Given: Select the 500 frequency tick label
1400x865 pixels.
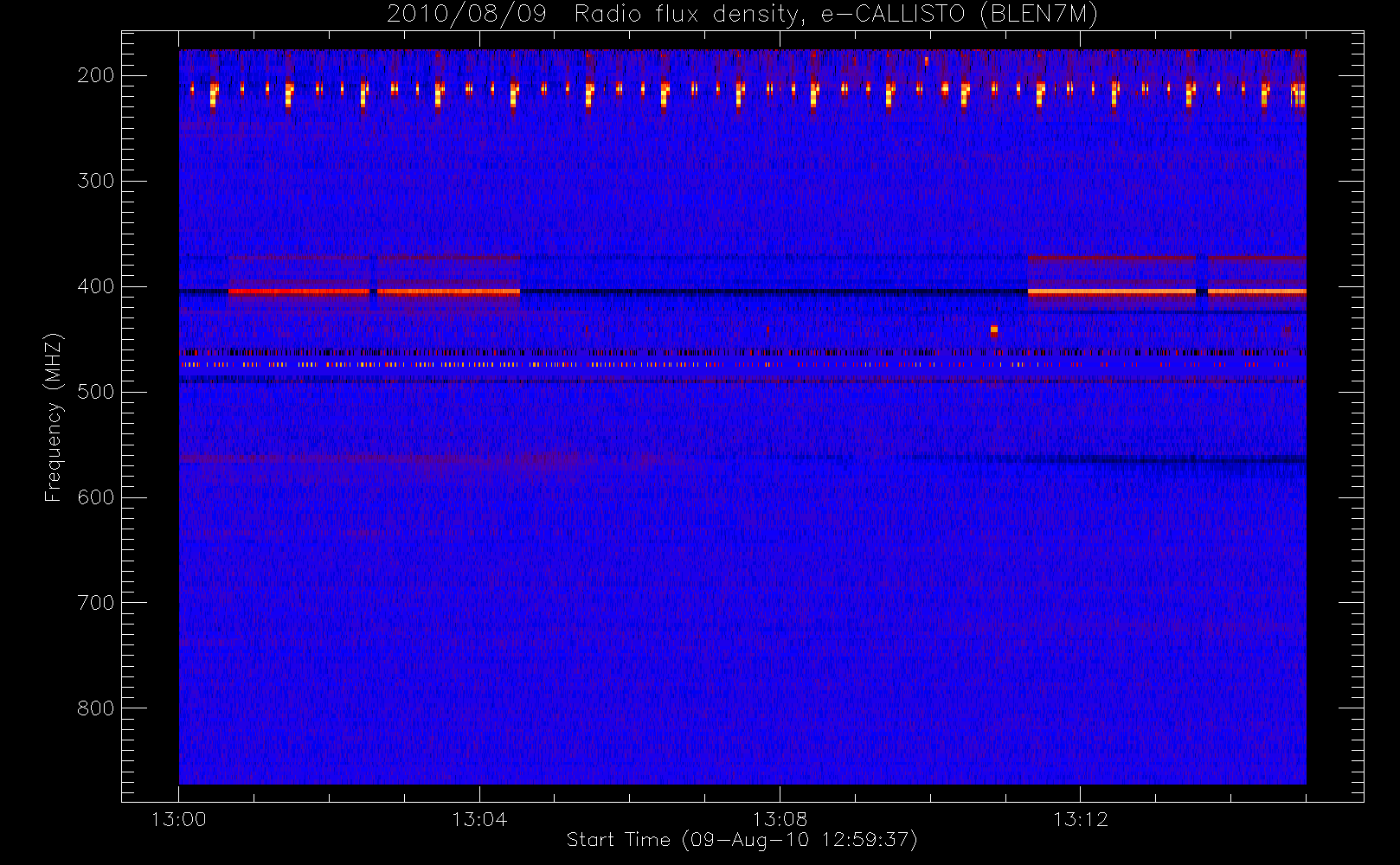Looking at the screenshot, I should pyautogui.click(x=96, y=392).
